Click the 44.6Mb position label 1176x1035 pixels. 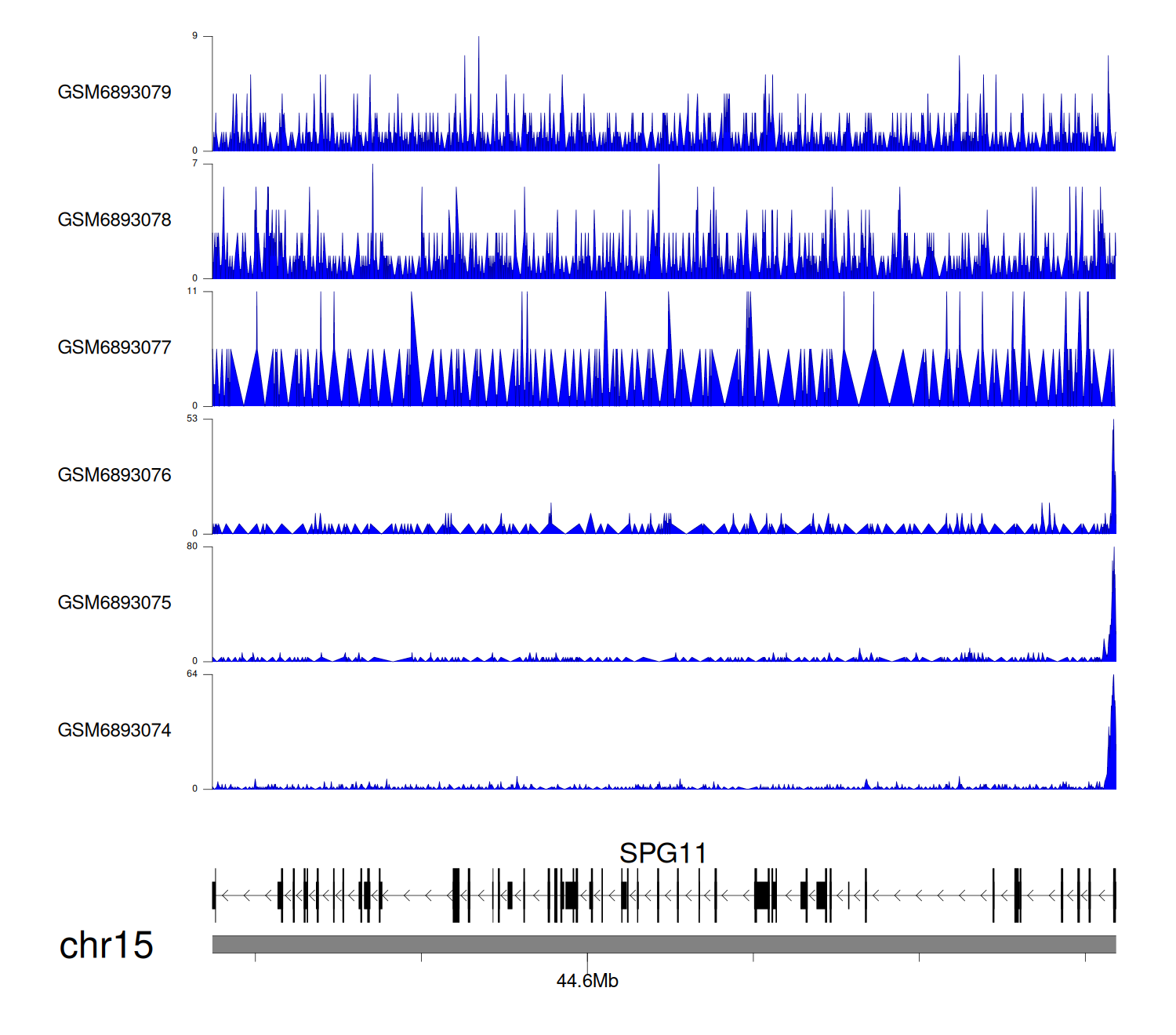tap(587, 981)
